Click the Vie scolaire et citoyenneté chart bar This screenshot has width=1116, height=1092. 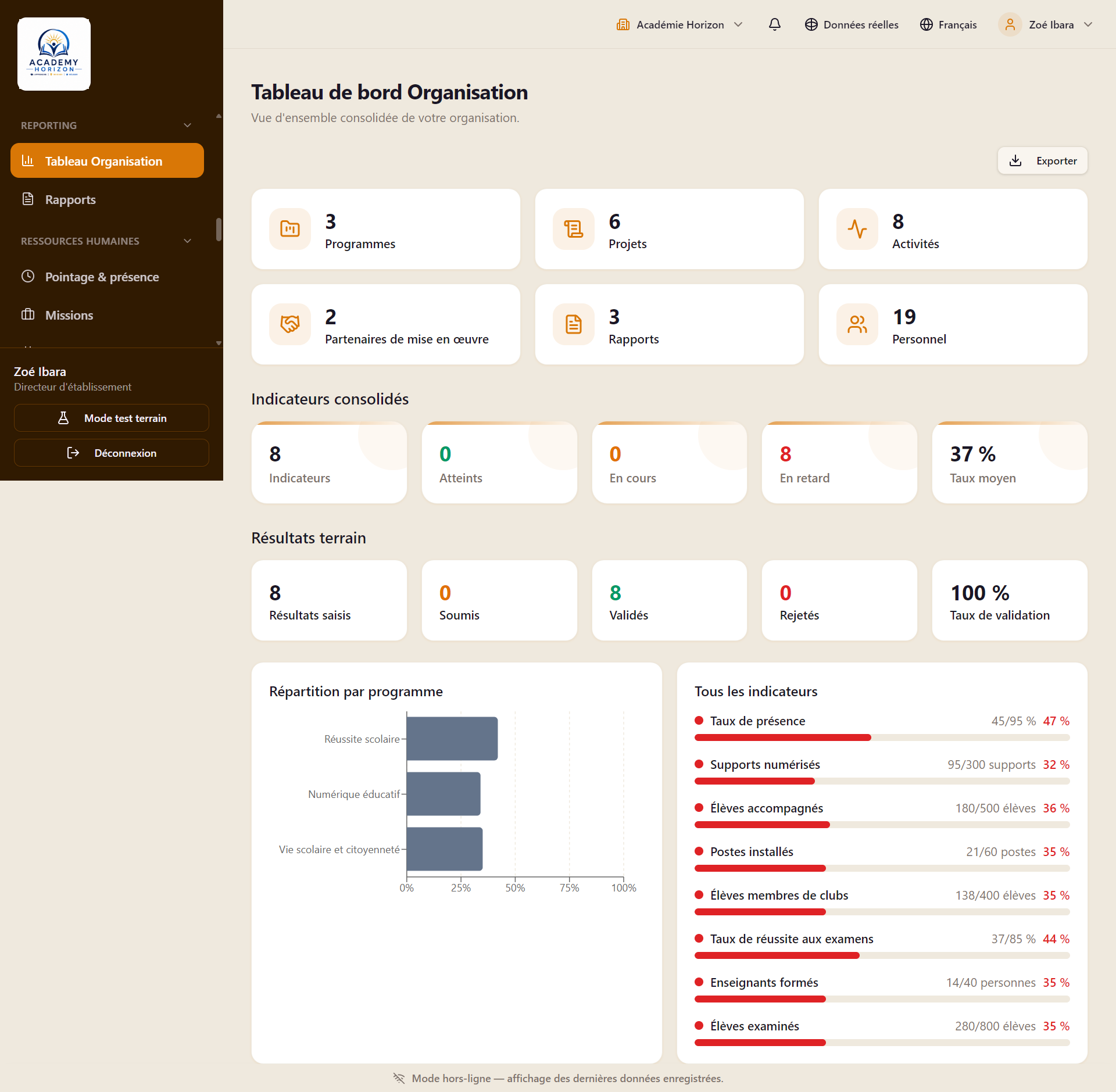pos(445,849)
